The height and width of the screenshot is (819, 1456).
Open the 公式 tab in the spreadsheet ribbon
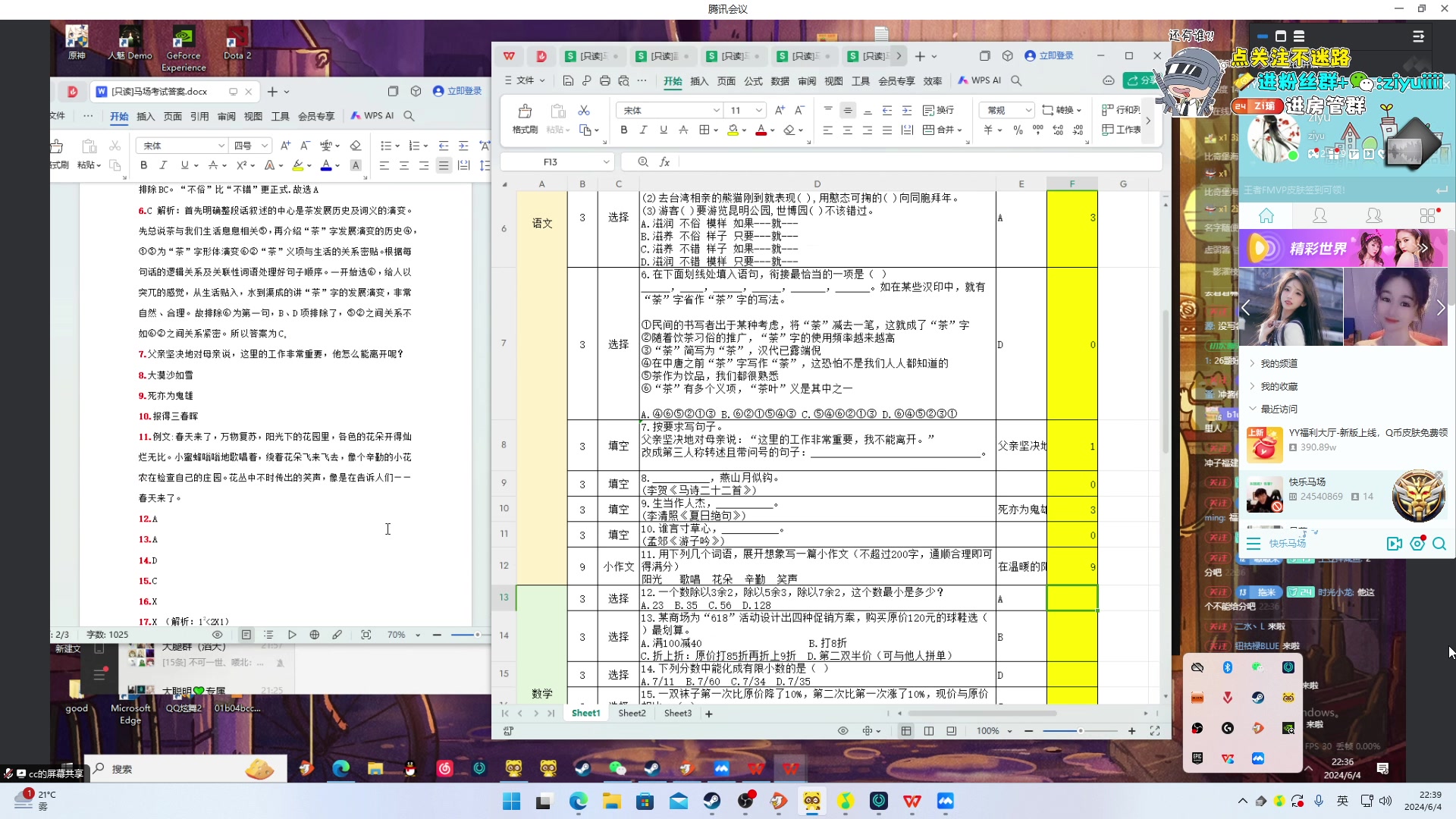753,81
